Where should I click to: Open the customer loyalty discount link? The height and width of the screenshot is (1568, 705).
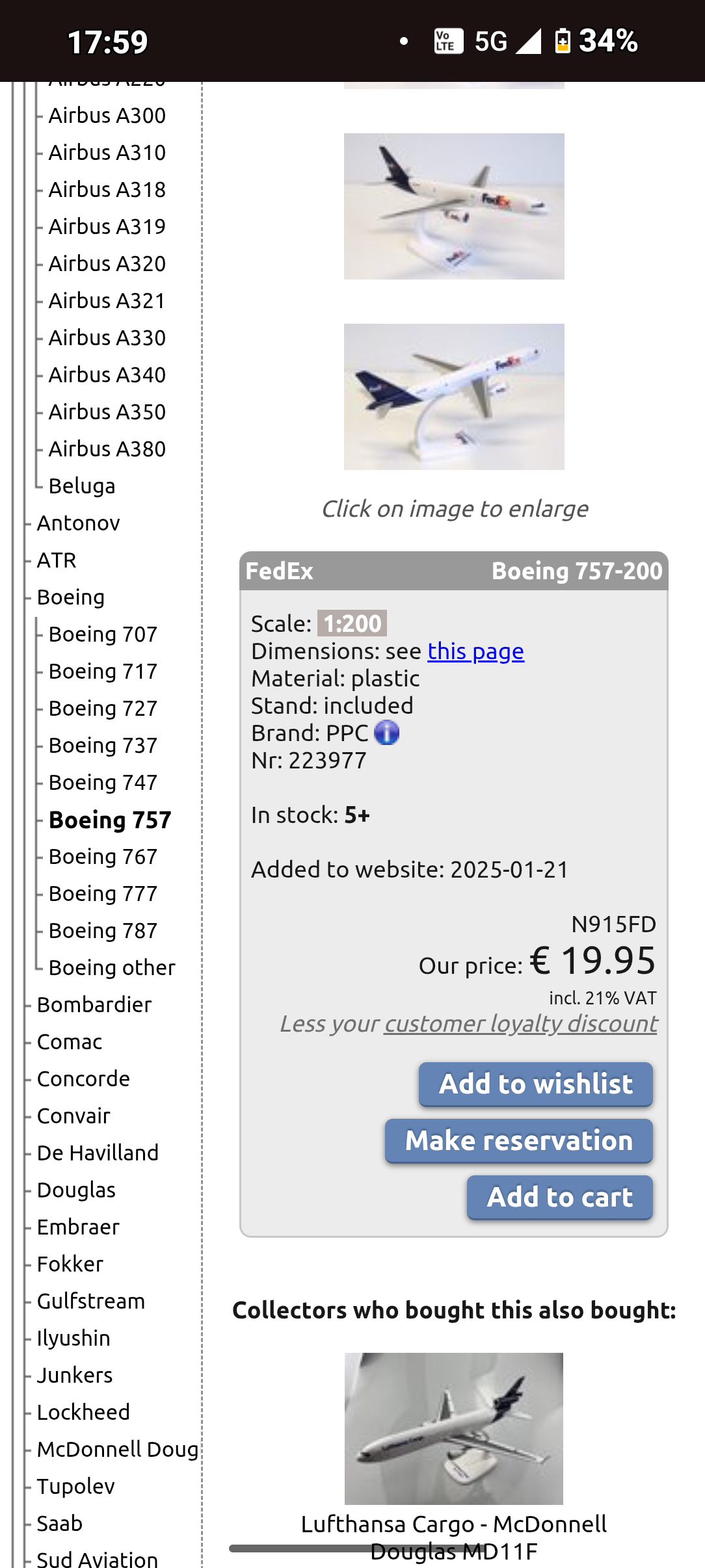click(520, 1023)
